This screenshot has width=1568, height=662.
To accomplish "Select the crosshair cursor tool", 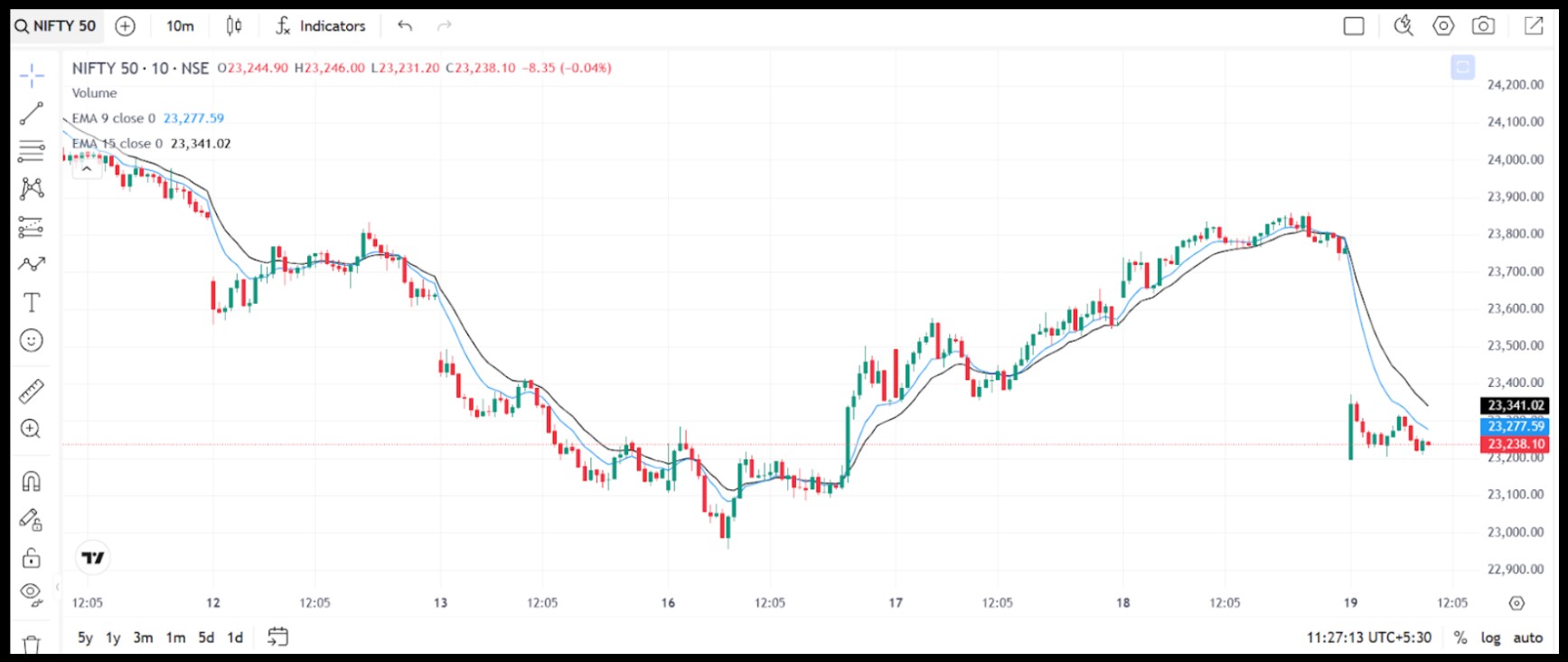I will (x=32, y=76).
